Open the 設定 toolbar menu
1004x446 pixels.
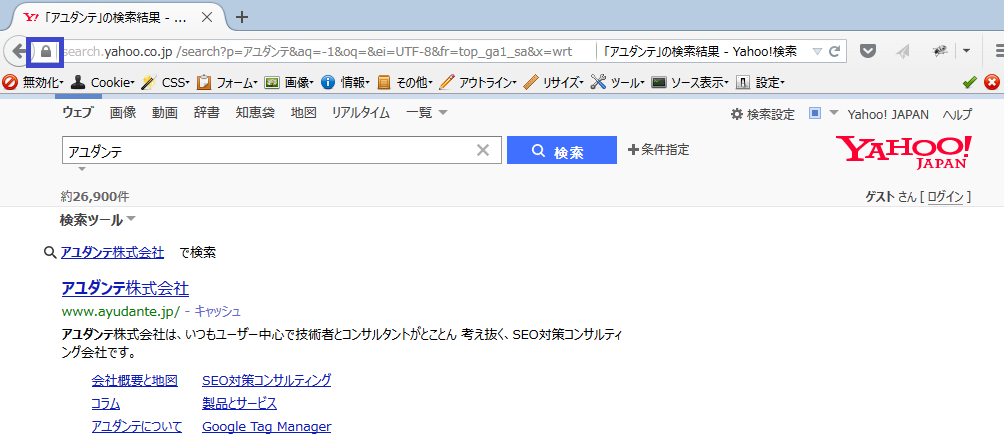point(760,83)
